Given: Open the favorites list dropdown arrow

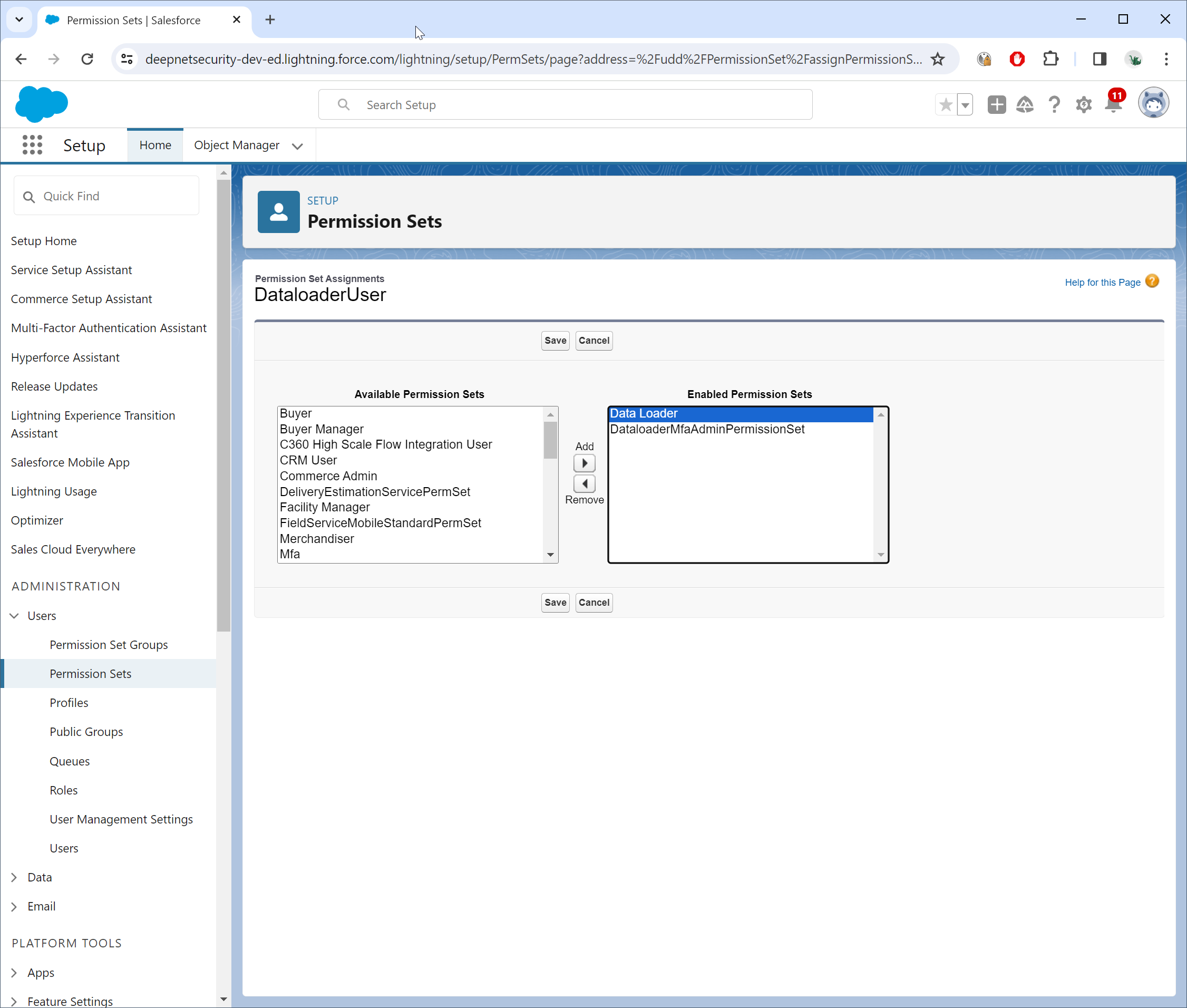Looking at the screenshot, I should pos(966,104).
